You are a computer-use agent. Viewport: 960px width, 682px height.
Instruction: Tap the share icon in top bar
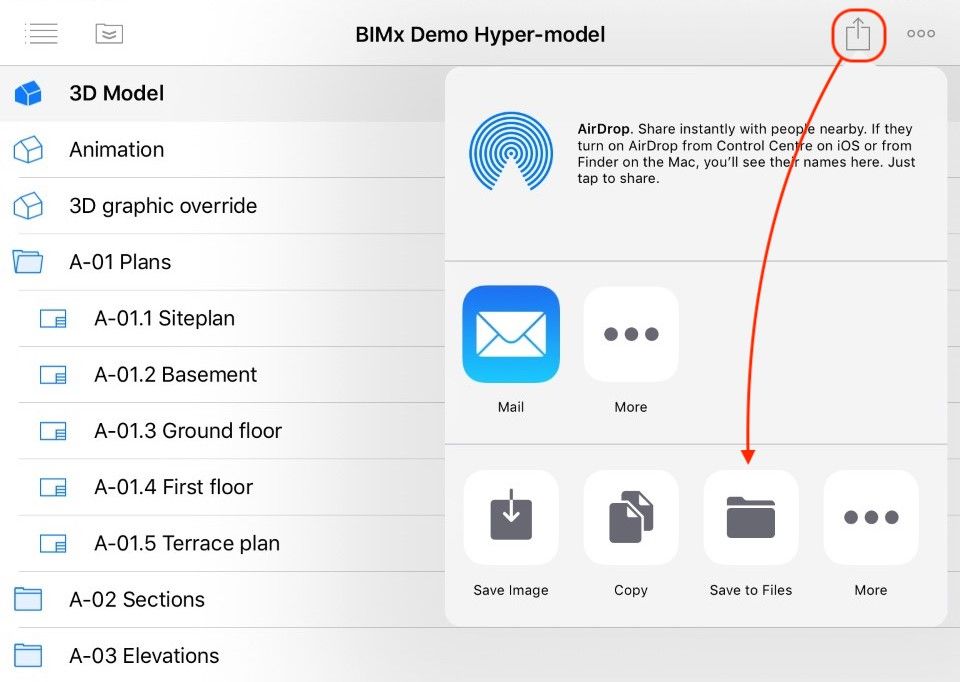pyautogui.click(x=858, y=34)
